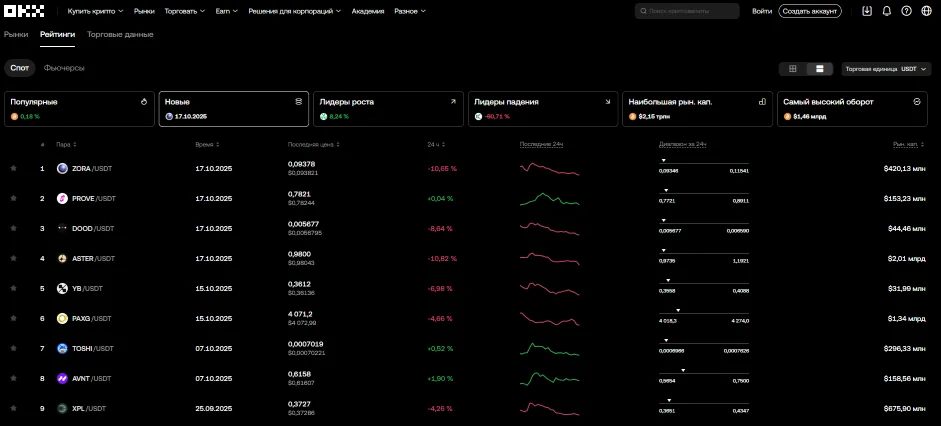Favorite the ZORA/USDT star
941x426 pixels.
pos(13,169)
